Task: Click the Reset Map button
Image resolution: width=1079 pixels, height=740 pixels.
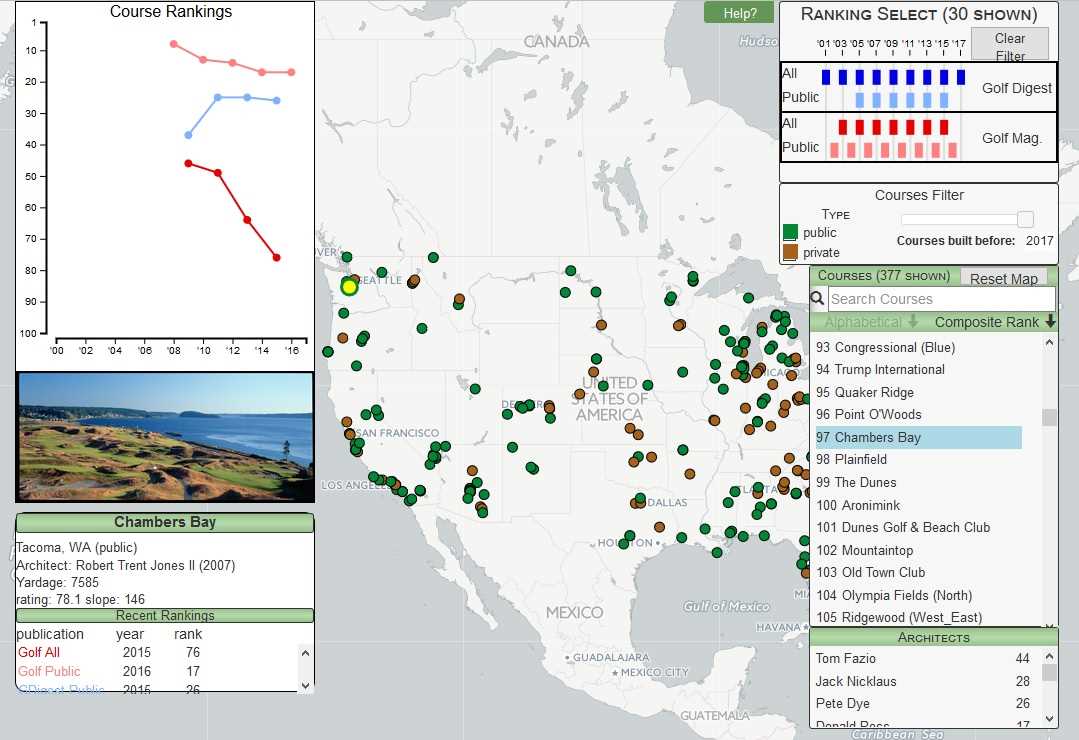Action: pyautogui.click(x=1003, y=277)
